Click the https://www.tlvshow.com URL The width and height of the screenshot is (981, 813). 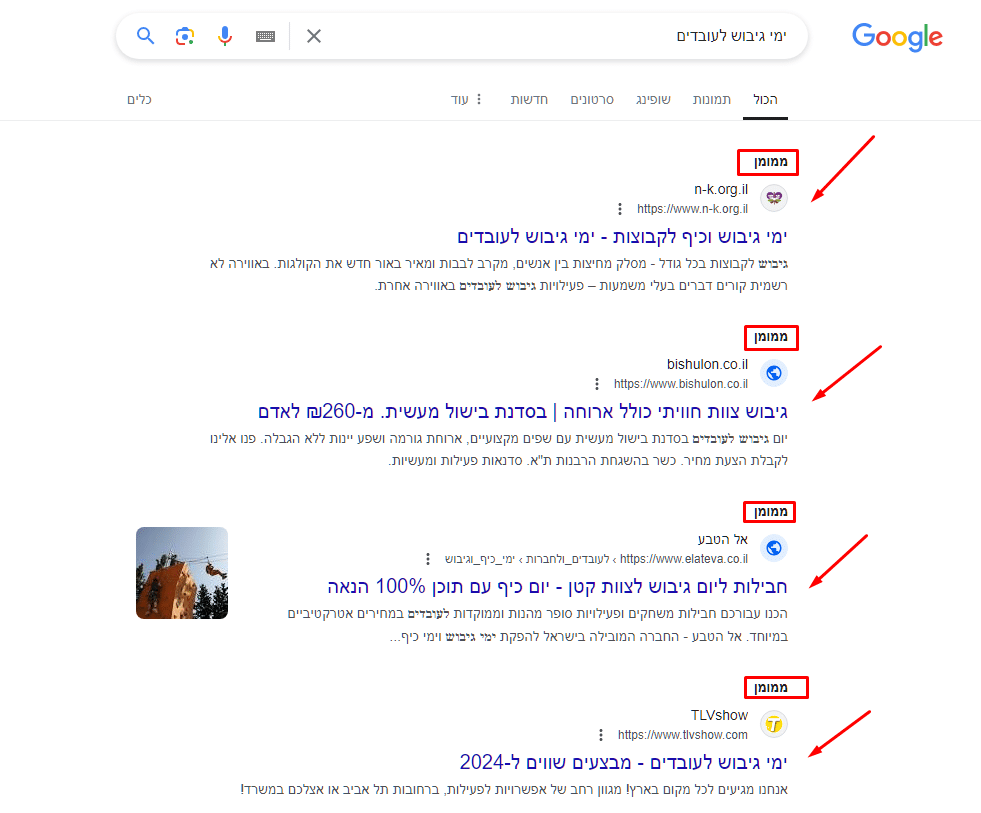tap(683, 734)
